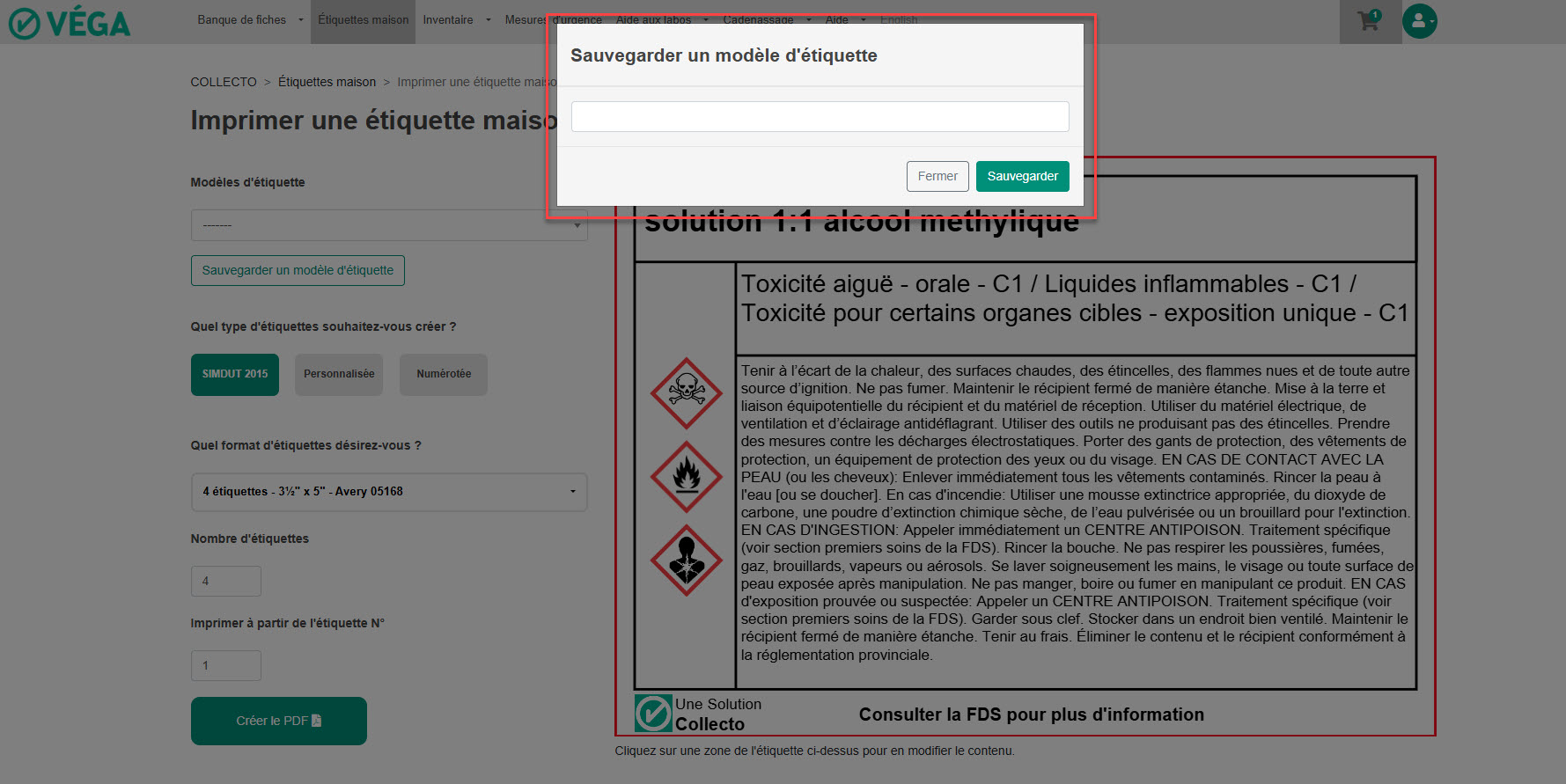Click the Collecto checkmark logo on label

[x=653, y=714]
